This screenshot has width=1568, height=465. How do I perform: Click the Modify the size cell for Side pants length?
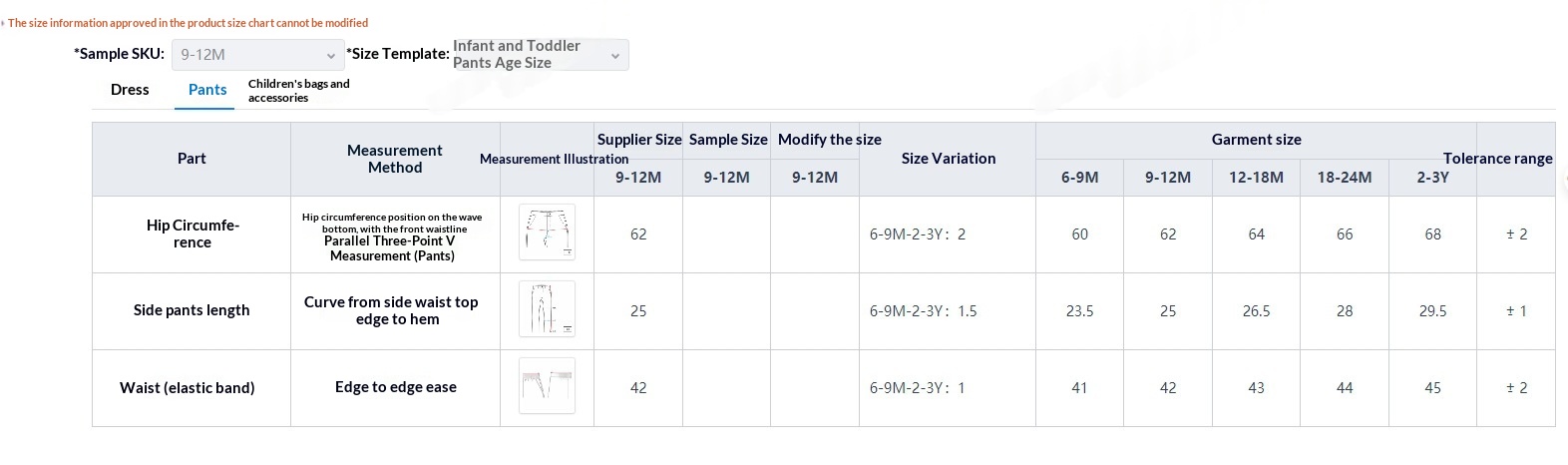point(815,311)
